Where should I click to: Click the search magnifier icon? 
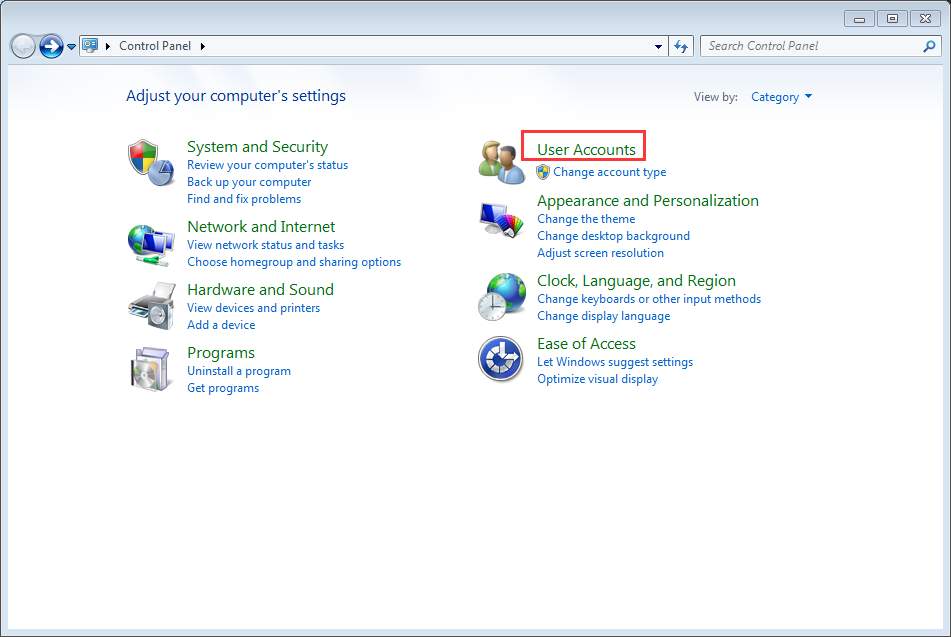(x=929, y=46)
